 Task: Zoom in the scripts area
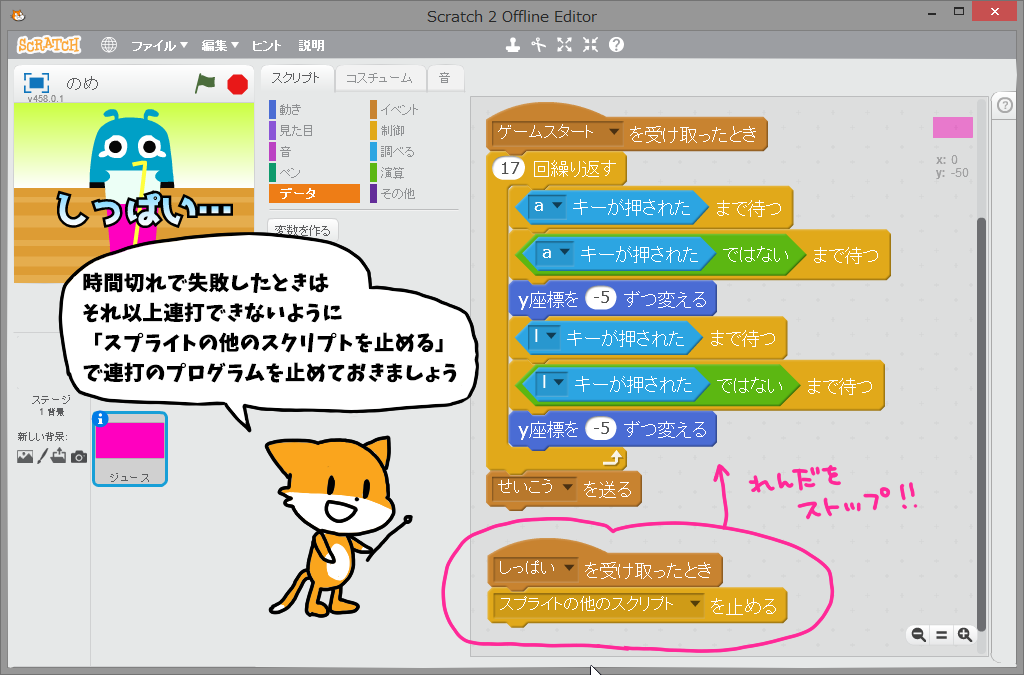coord(965,635)
